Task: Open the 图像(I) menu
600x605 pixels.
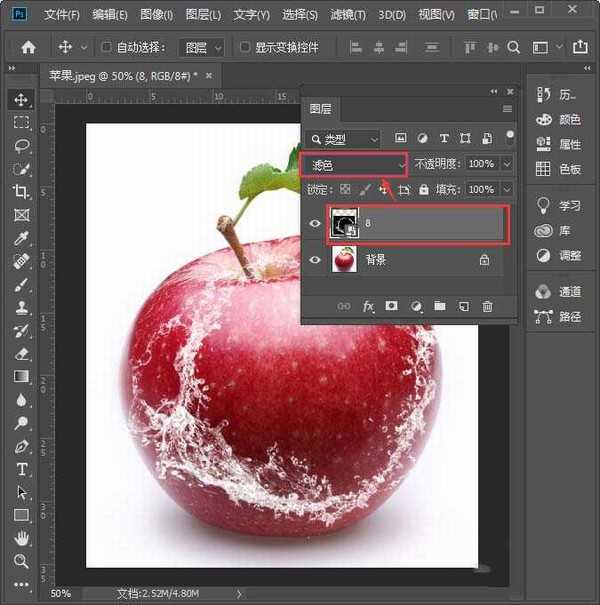Action: click(156, 15)
